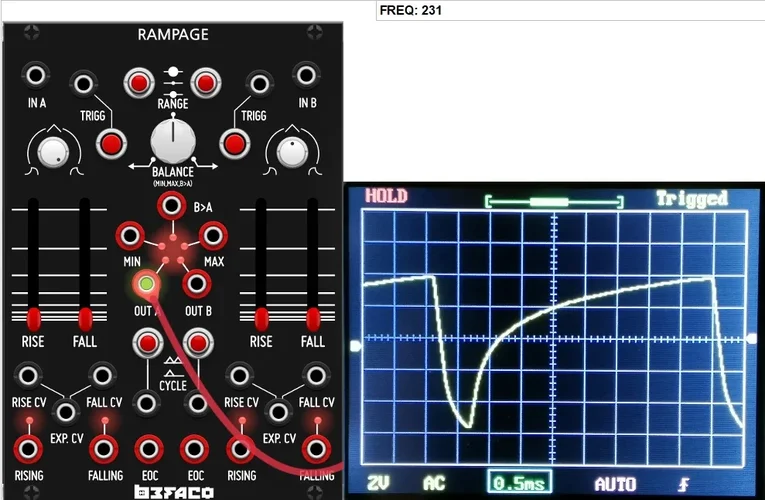Click channel B RISING output jack
This screenshot has height=500, width=765.
(x=240, y=449)
